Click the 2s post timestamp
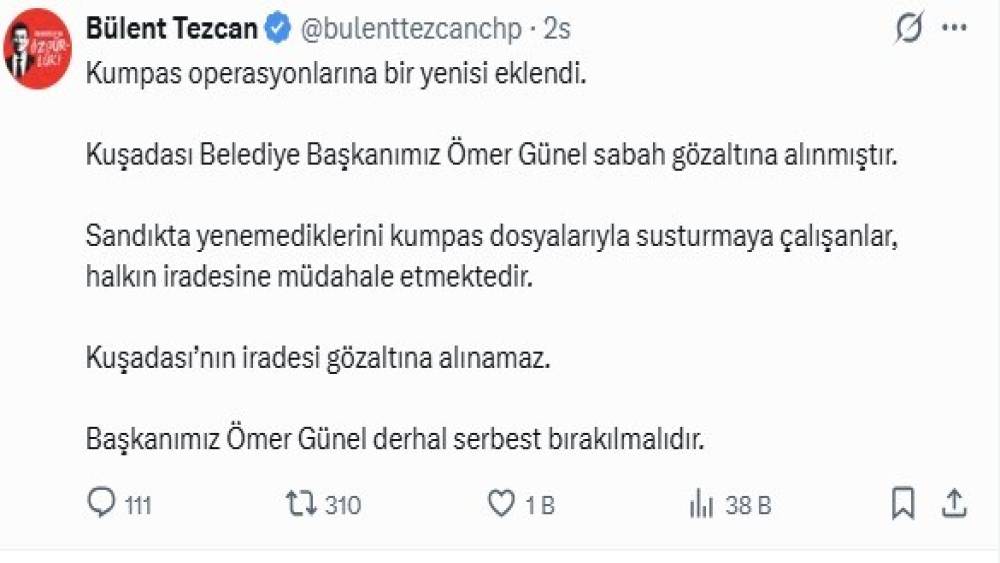 557,29
